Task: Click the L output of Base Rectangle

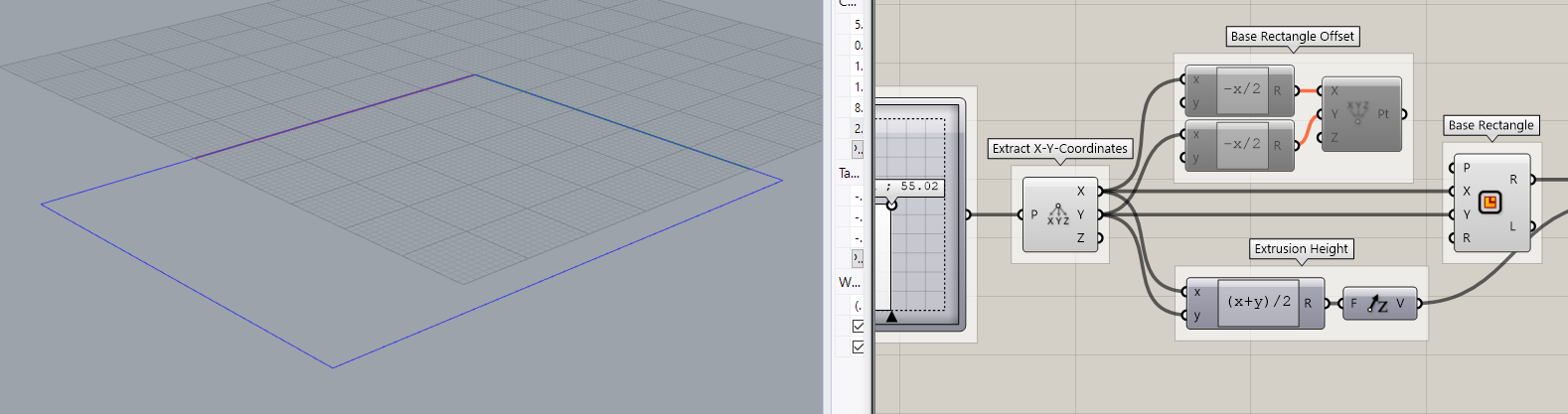Action: 1531,226
